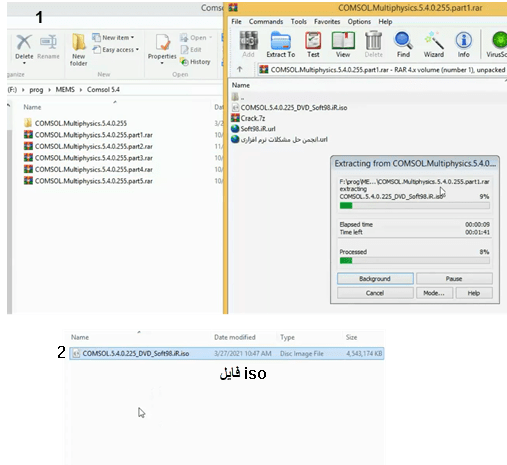The height and width of the screenshot is (465, 507).
Task: Click the Name column header in lower list
Action: 80,337
